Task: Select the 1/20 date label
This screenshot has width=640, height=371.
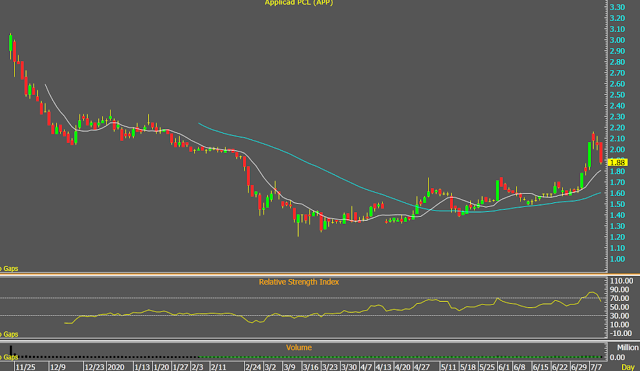Action: pyautogui.click(x=161, y=367)
